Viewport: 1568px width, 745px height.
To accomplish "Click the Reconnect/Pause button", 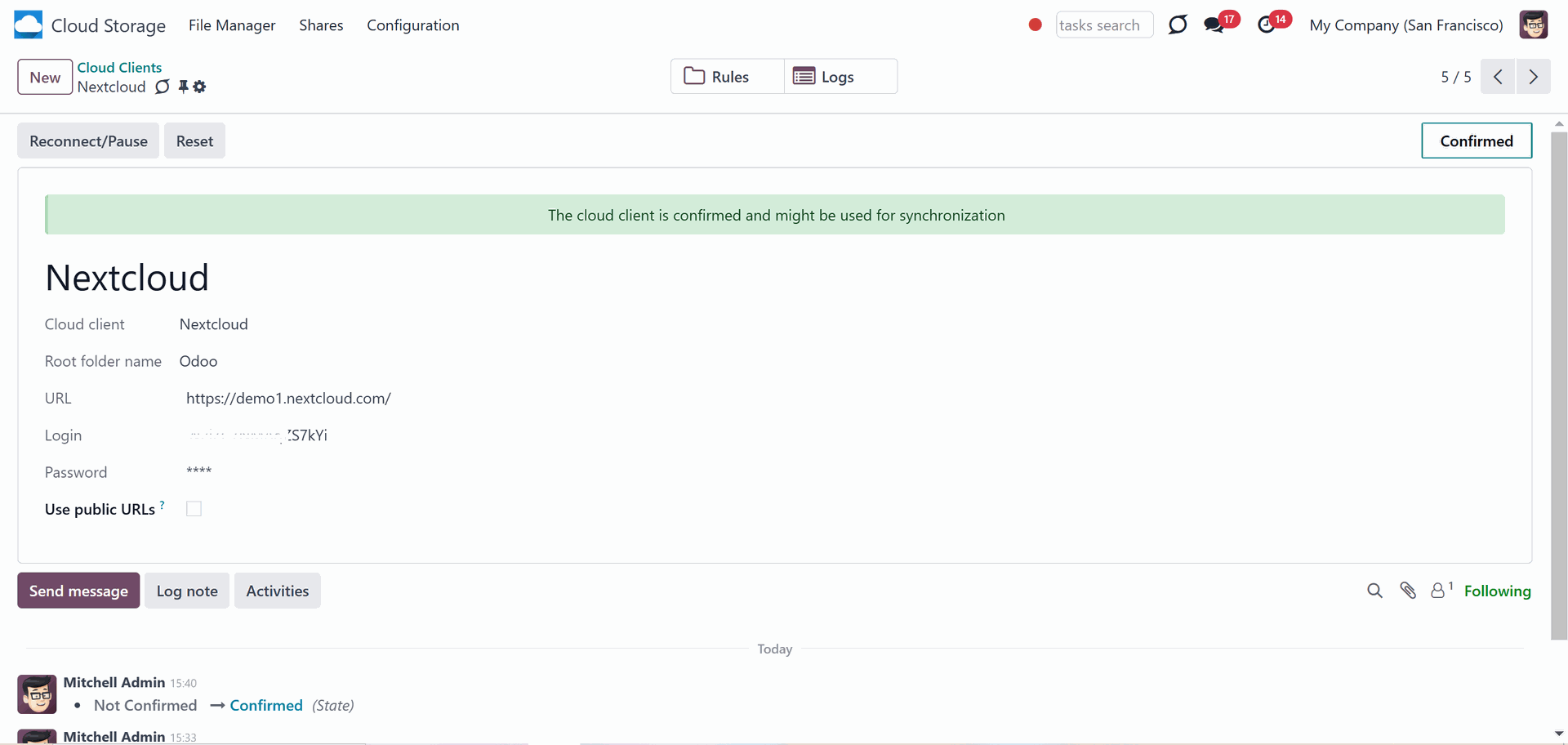I will [x=88, y=141].
